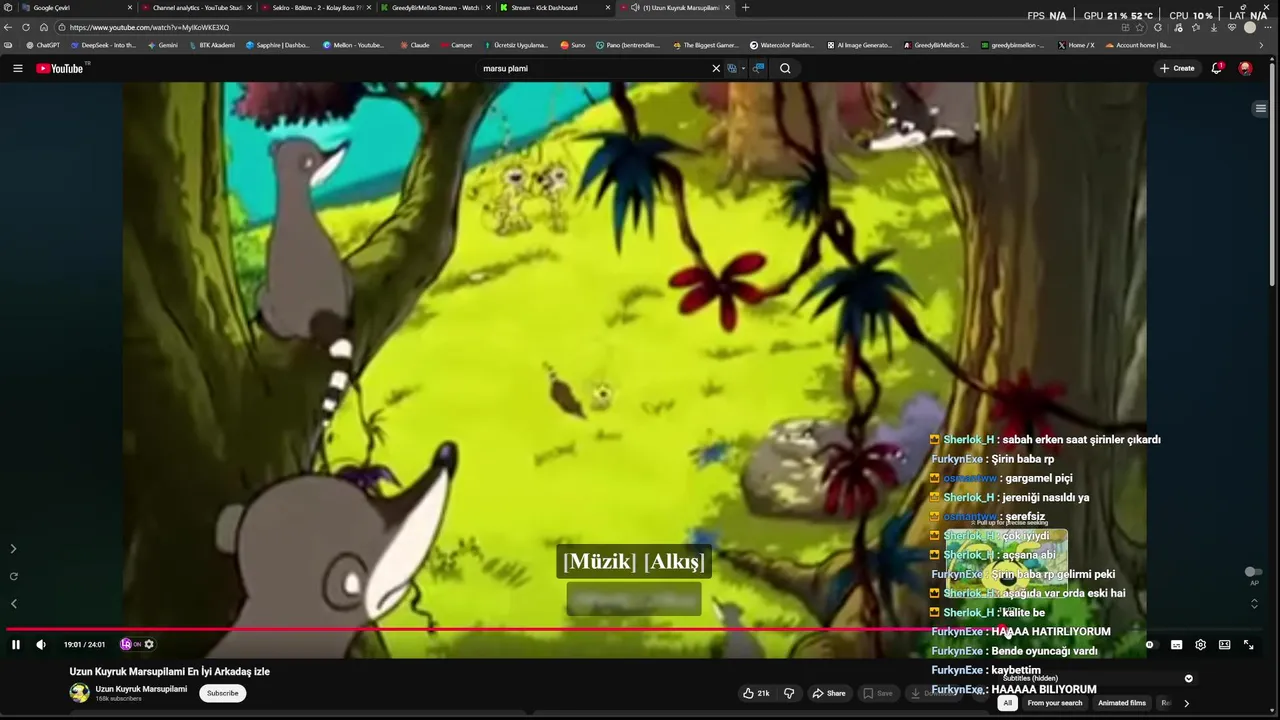Click the reload icon on left sidebar
The width and height of the screenshot is (1280, 720).
(x=13, y=576)
